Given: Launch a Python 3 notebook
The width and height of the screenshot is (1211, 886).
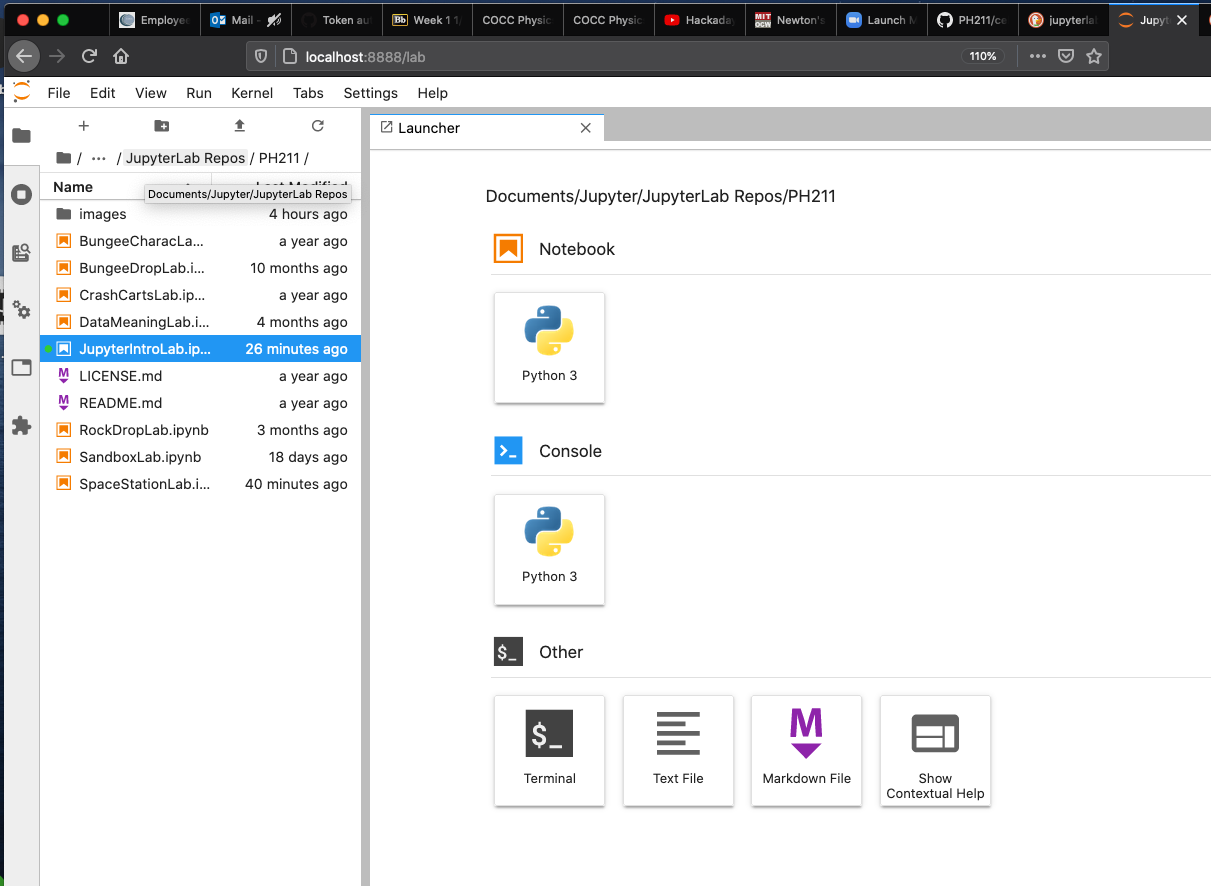Looking at the screenshot, I should click(x=549, y=348).
